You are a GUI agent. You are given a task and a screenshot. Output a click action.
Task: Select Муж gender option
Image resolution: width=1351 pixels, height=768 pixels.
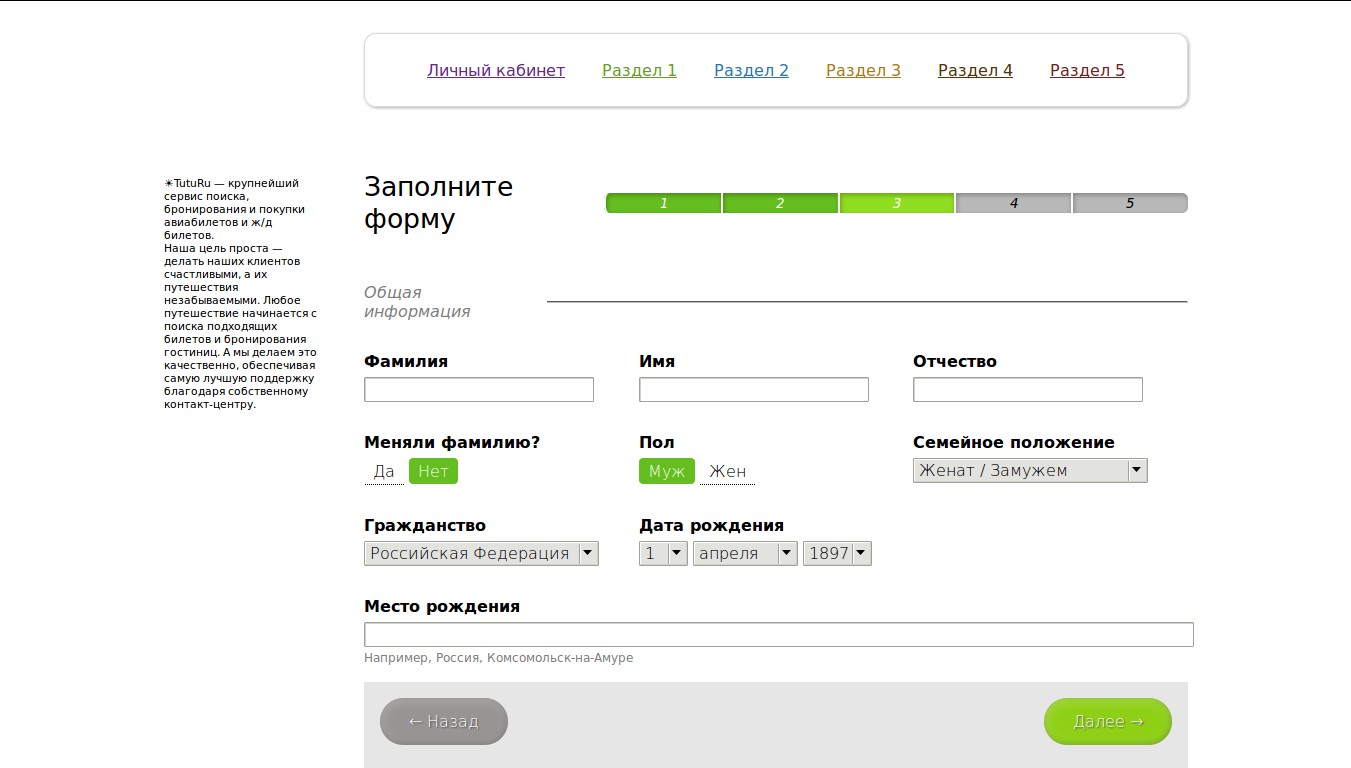(x=667, y=471)
